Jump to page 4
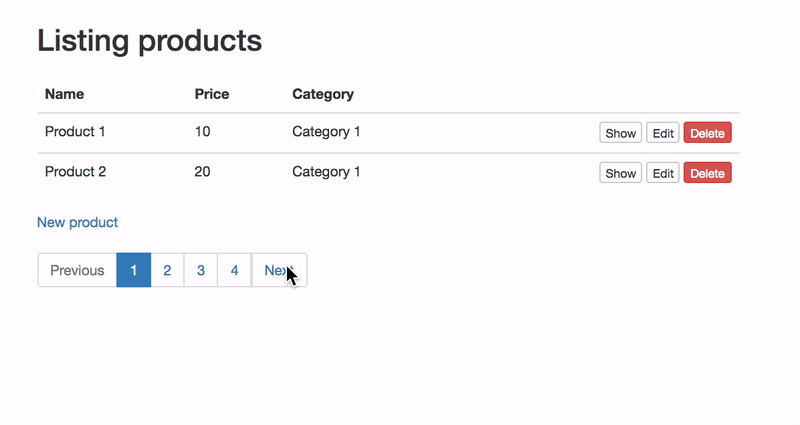 234,270
